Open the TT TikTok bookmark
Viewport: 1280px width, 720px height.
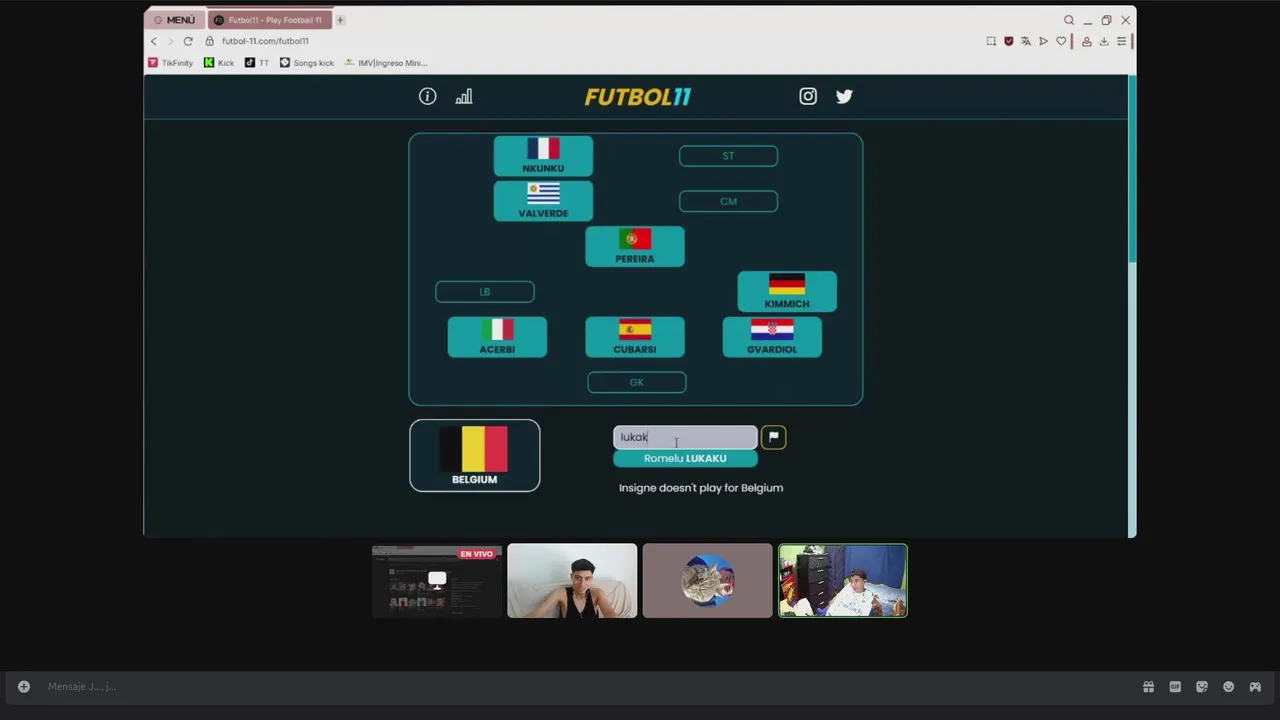coord(257,63)
